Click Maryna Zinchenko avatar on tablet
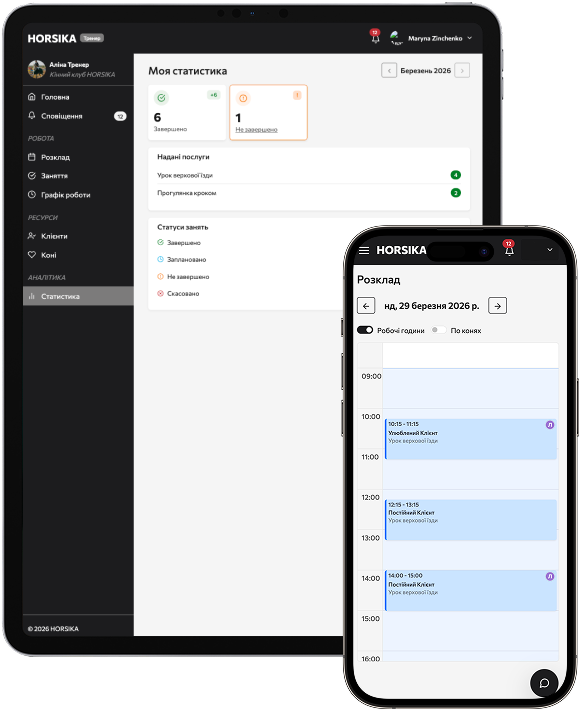The height and width of the screenshot is (710, 580). pos(396,38)
